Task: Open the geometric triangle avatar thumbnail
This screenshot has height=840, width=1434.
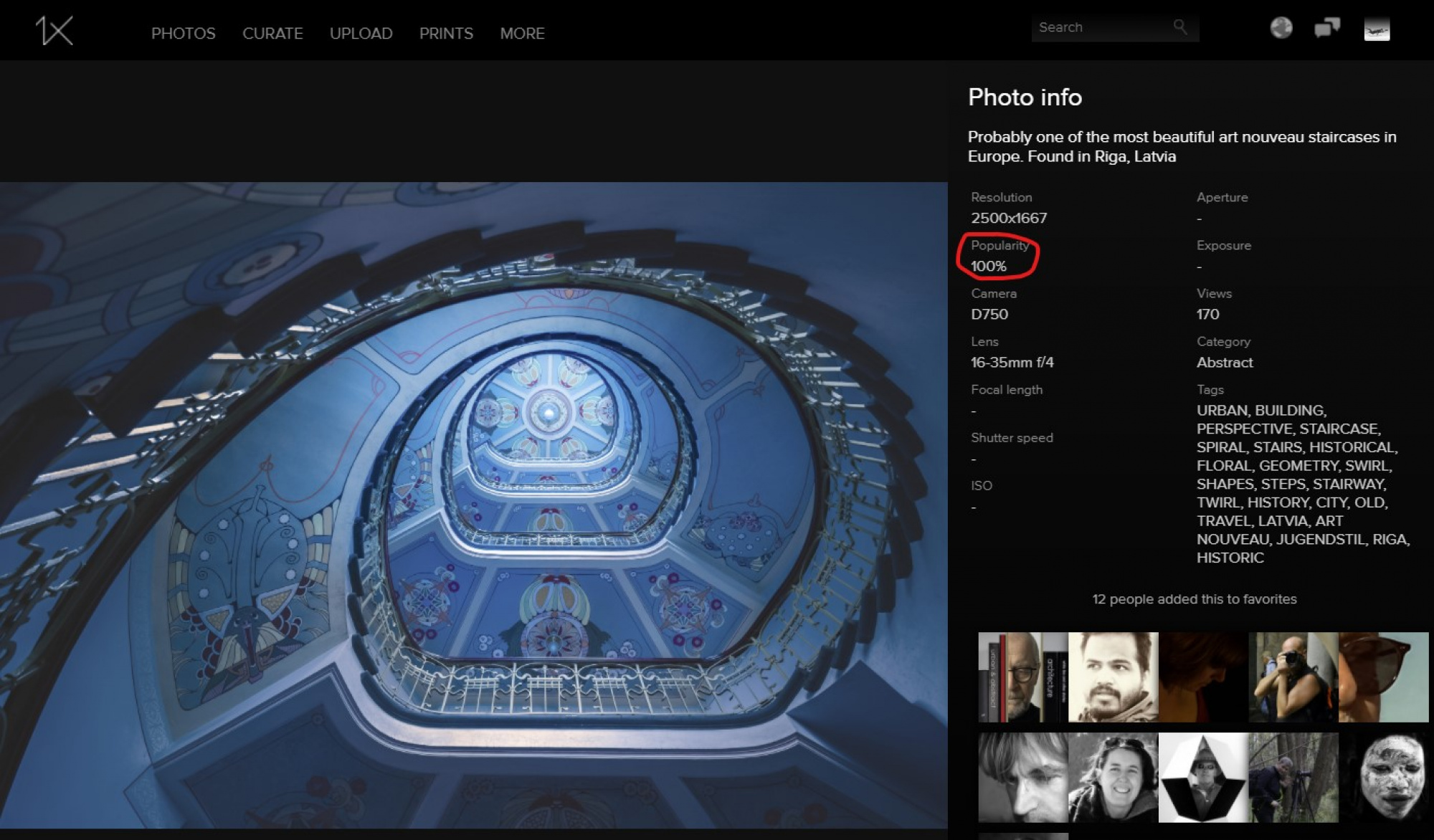Action: coord(1202,777)
